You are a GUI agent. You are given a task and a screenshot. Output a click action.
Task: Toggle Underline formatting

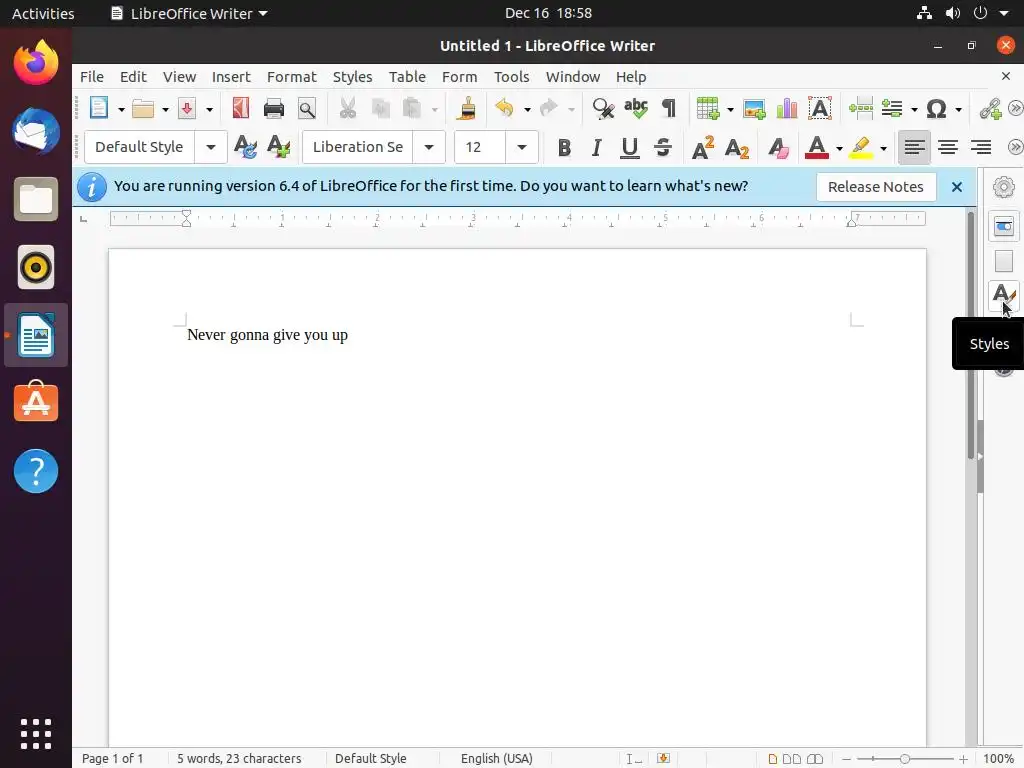pos(630,148)
